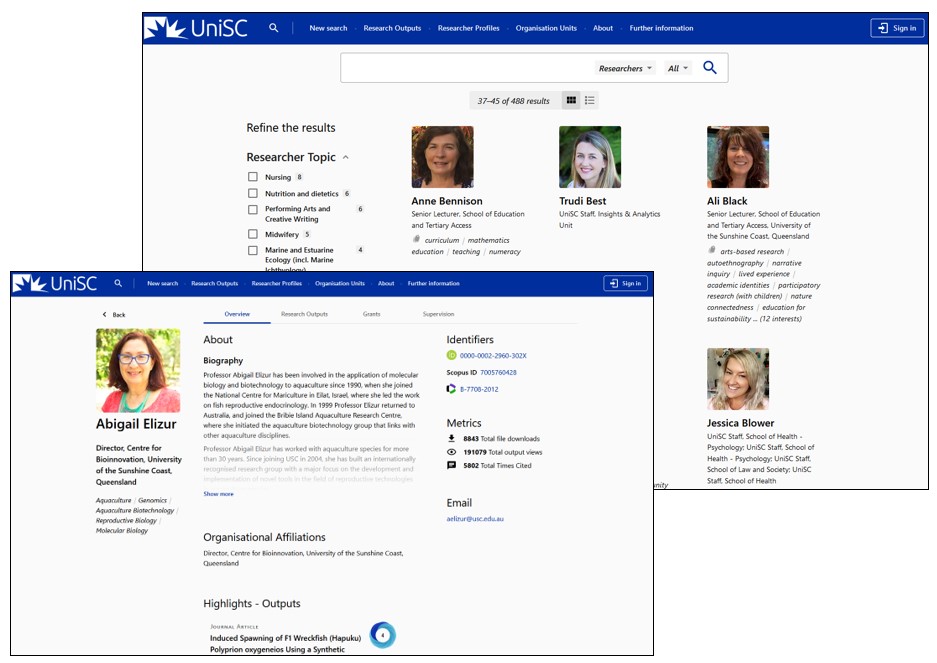Click the UniSC logo in the front window
The width and height of the screenshot is (937, 663).
pyautogui.click(x=55, y=284)
